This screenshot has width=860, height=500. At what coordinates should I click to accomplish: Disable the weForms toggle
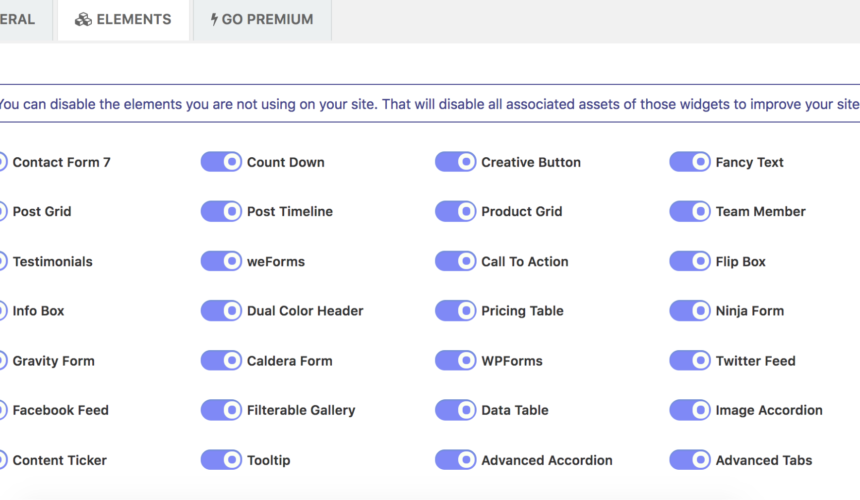click(x=221, y=261)
